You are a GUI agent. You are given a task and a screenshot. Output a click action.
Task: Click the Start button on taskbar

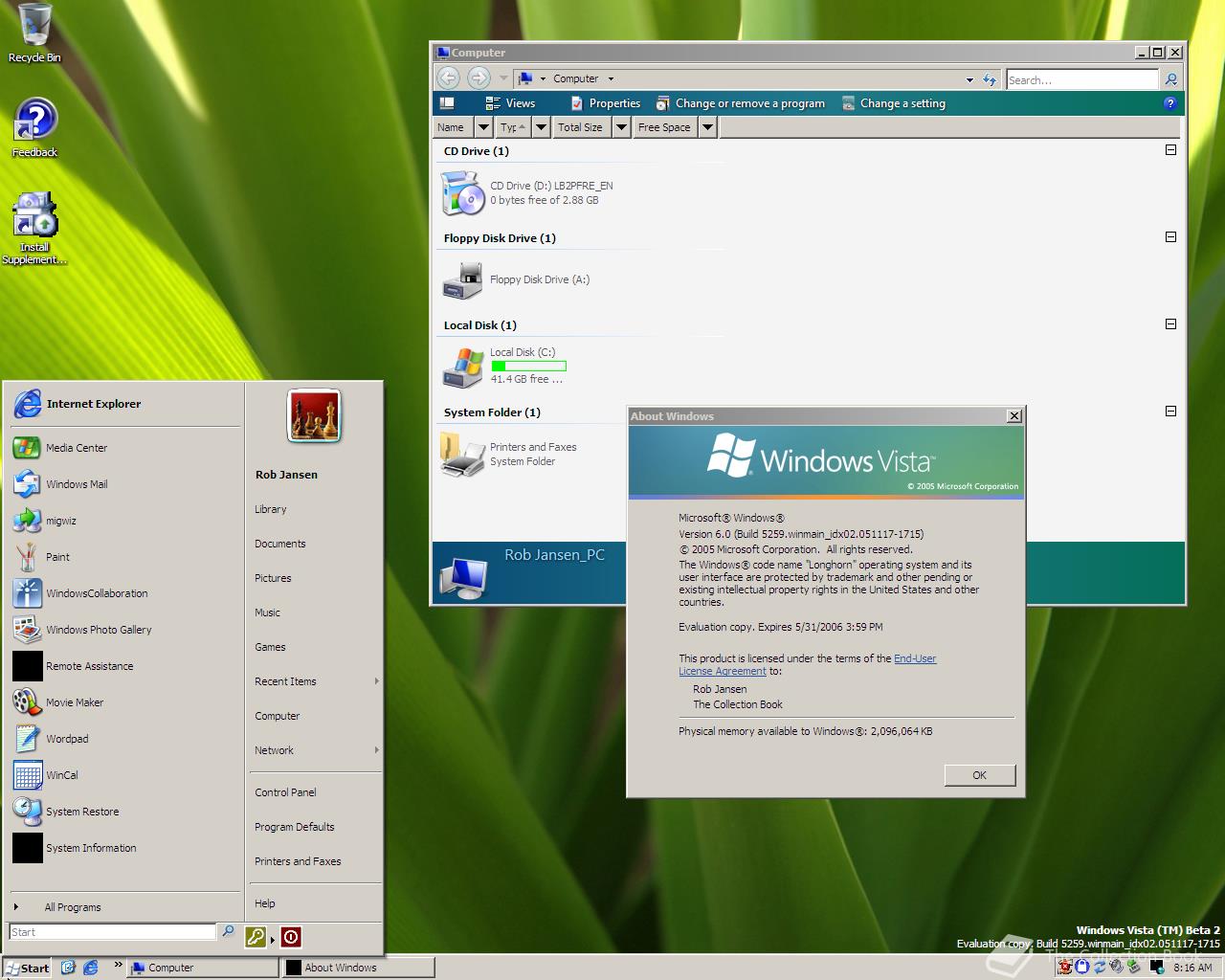[27, 968]
